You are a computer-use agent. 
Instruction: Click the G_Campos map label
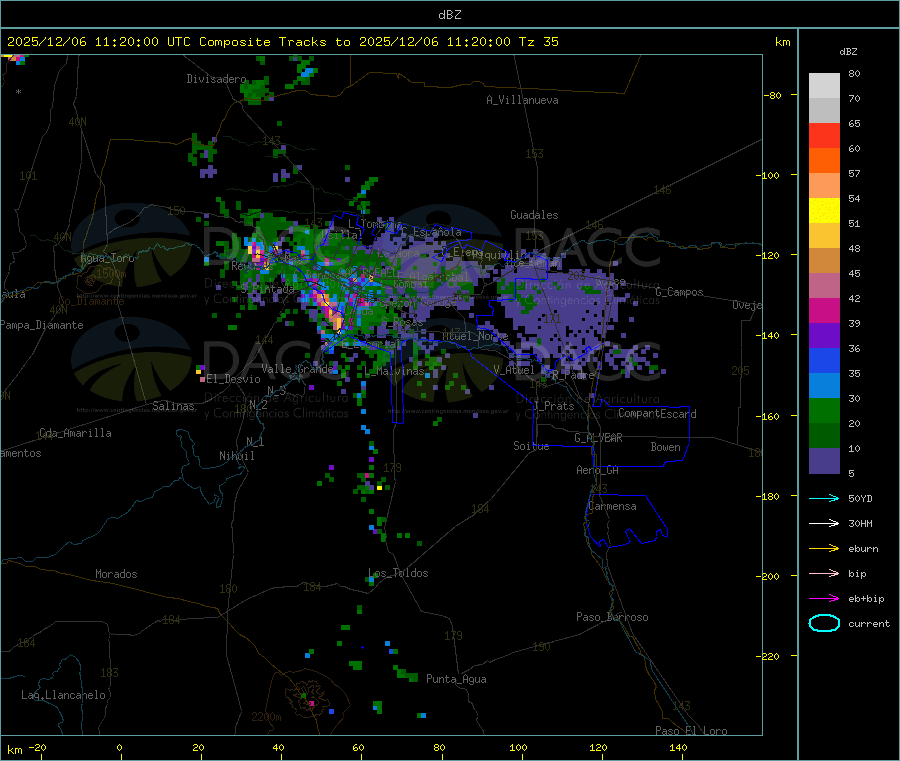(680, 292)
